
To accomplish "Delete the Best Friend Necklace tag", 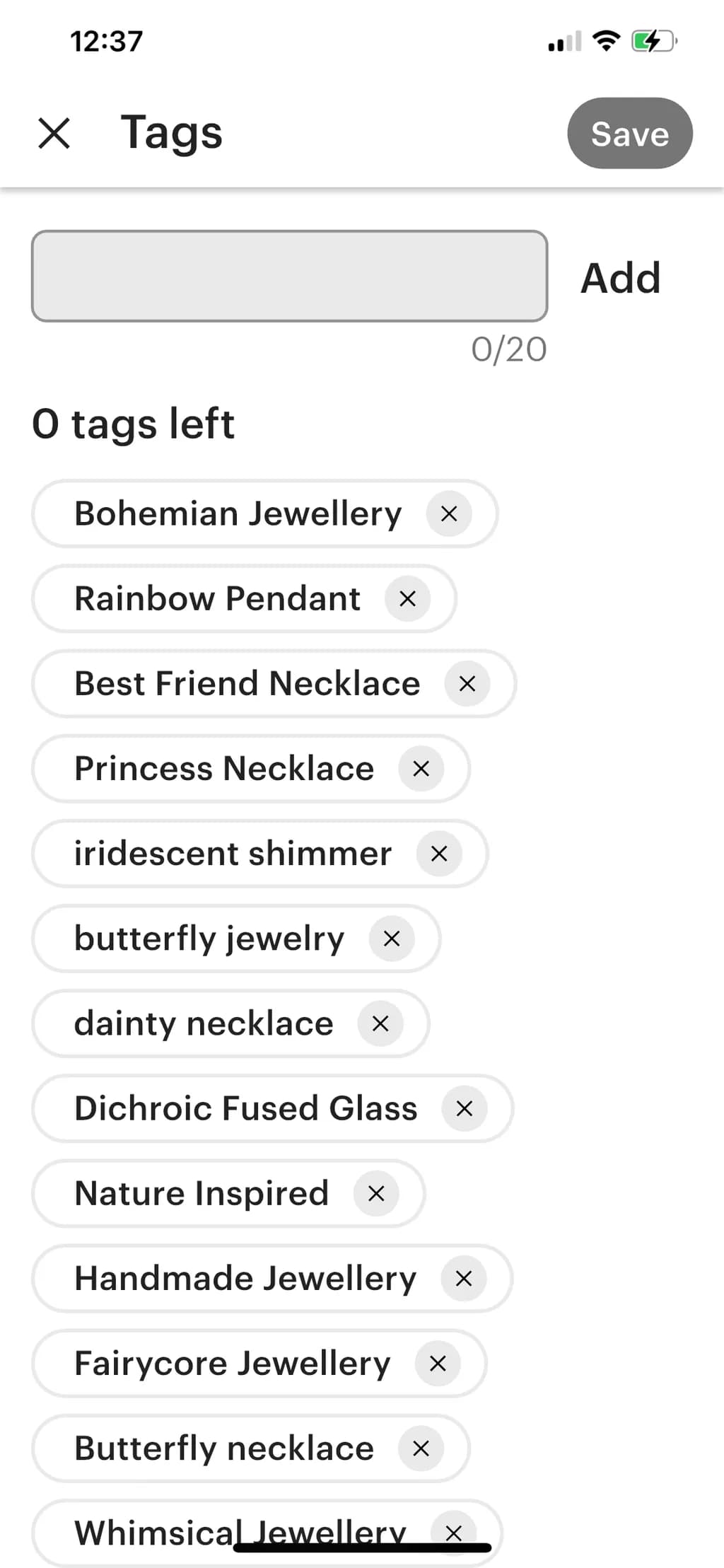I will 467,683.
